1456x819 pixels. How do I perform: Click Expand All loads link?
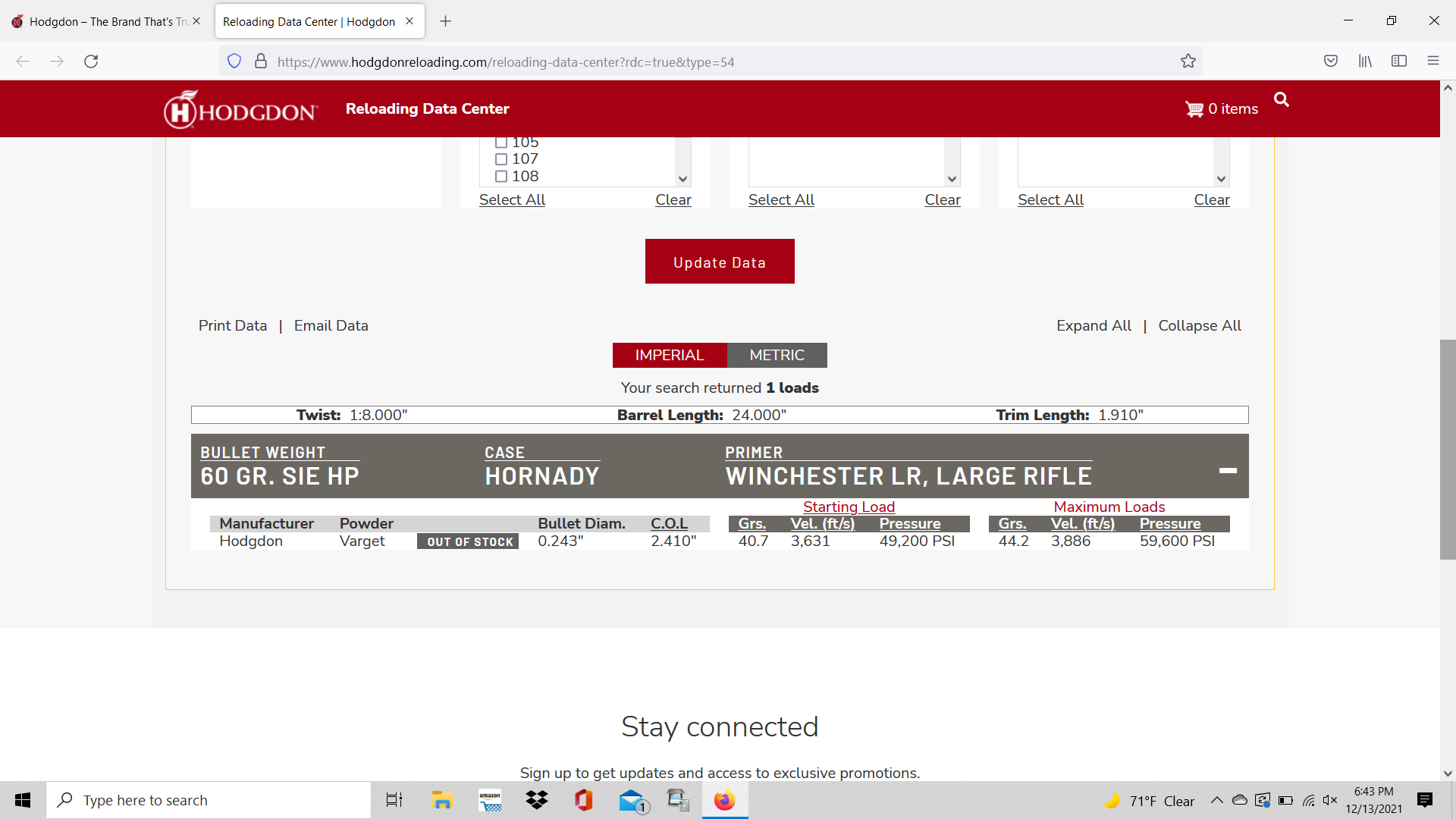[x=1094, y=325]
